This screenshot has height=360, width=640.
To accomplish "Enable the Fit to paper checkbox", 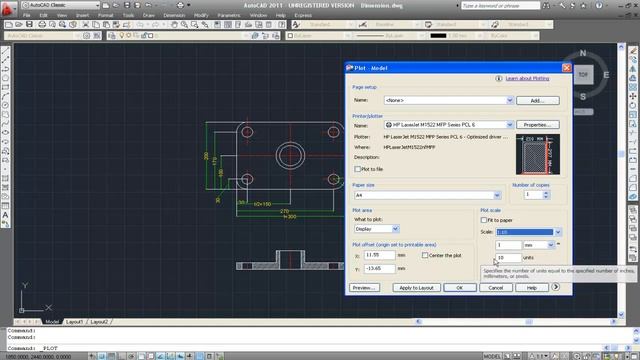I will (484, 220).
